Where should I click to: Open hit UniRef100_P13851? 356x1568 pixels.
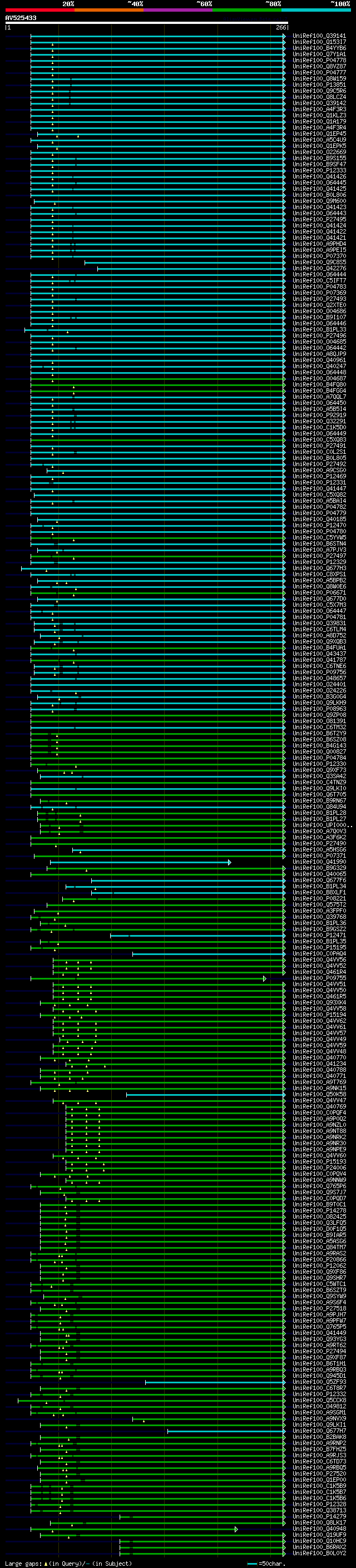click(x=319, y=85)
